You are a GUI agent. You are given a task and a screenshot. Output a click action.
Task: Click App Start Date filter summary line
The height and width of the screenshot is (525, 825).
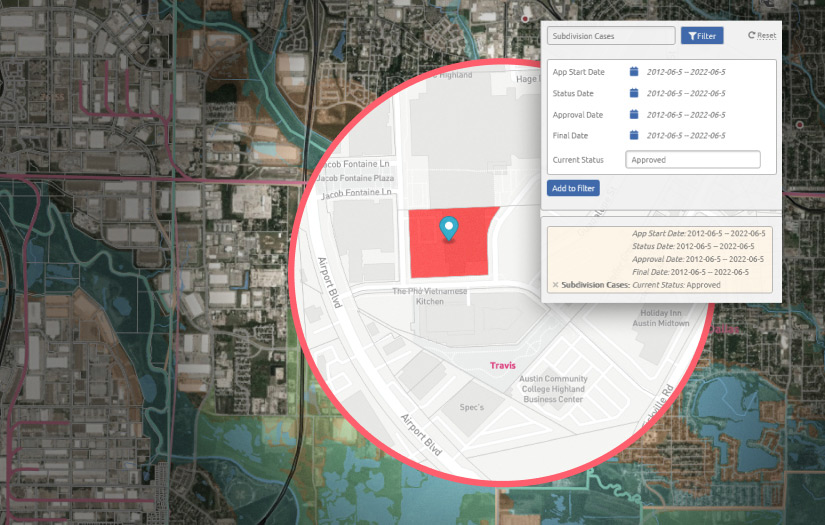699,233
